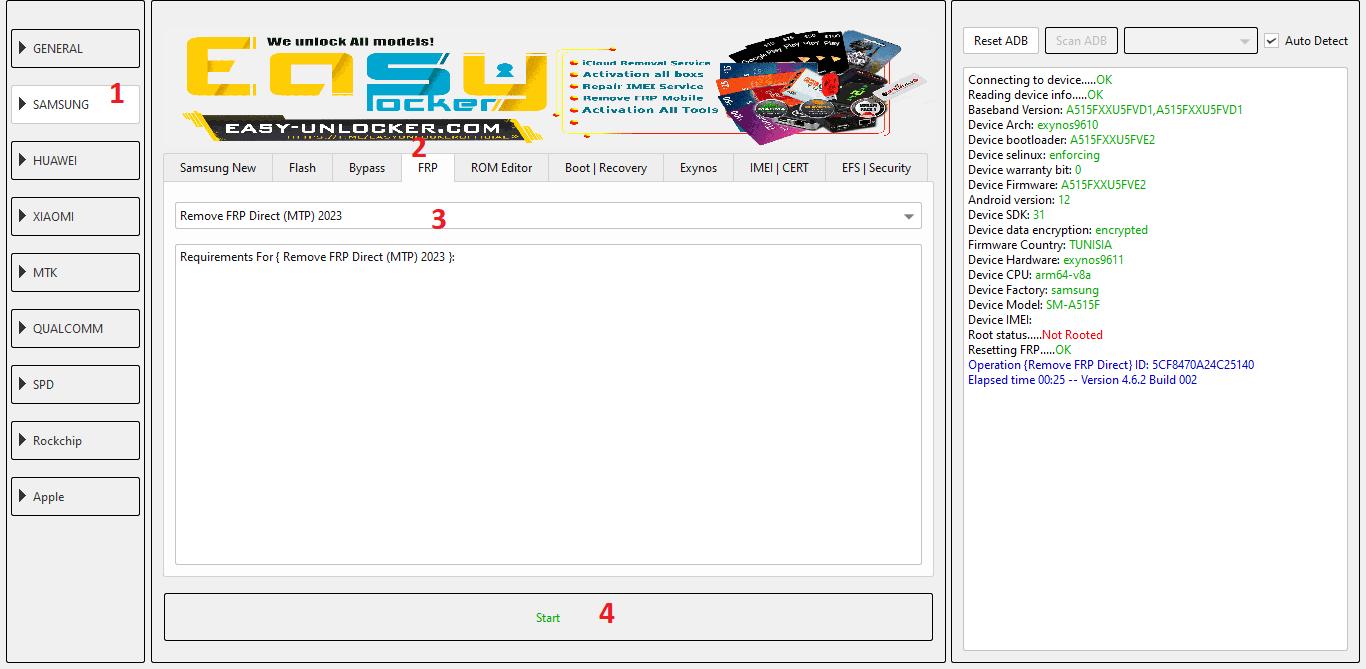Viewport: 1366px width, 669px height.
Task: Toggle the Auto Detect checkbox
Action: click(x=1271, y=41)
